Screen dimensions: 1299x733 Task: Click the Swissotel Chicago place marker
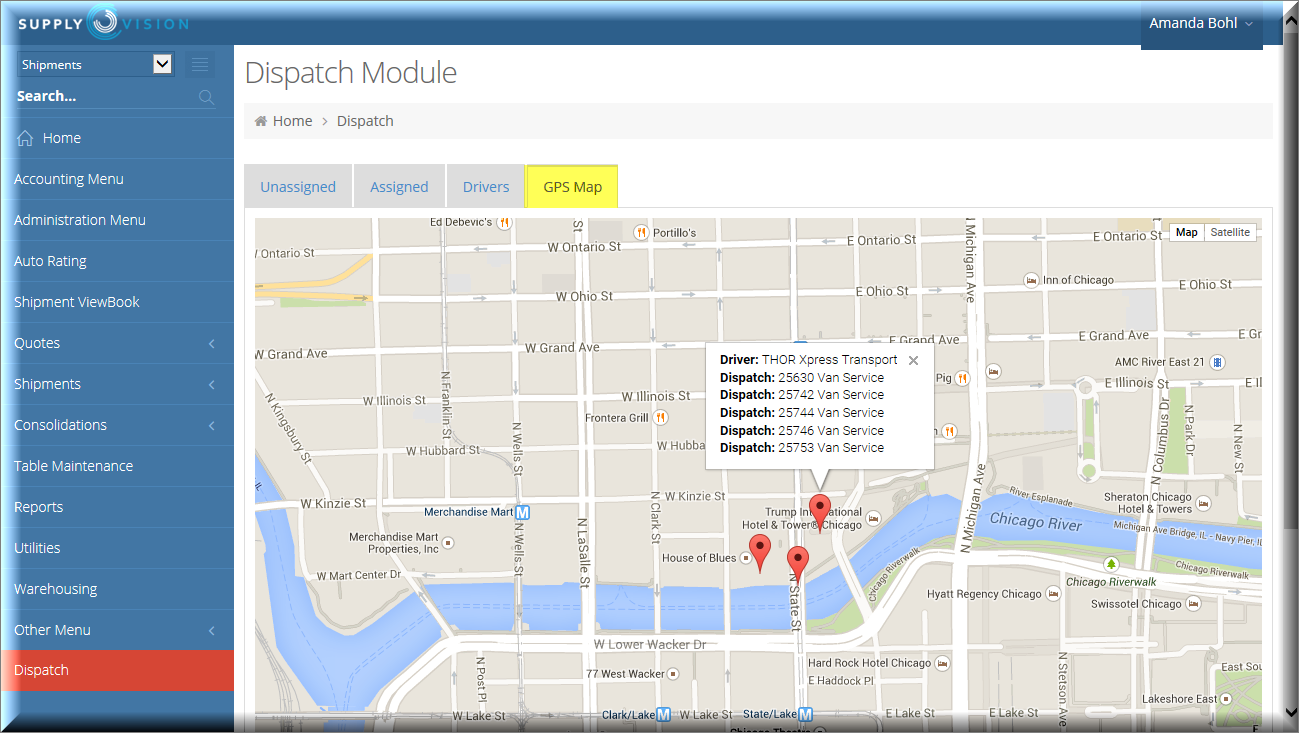click(1191, 604)
